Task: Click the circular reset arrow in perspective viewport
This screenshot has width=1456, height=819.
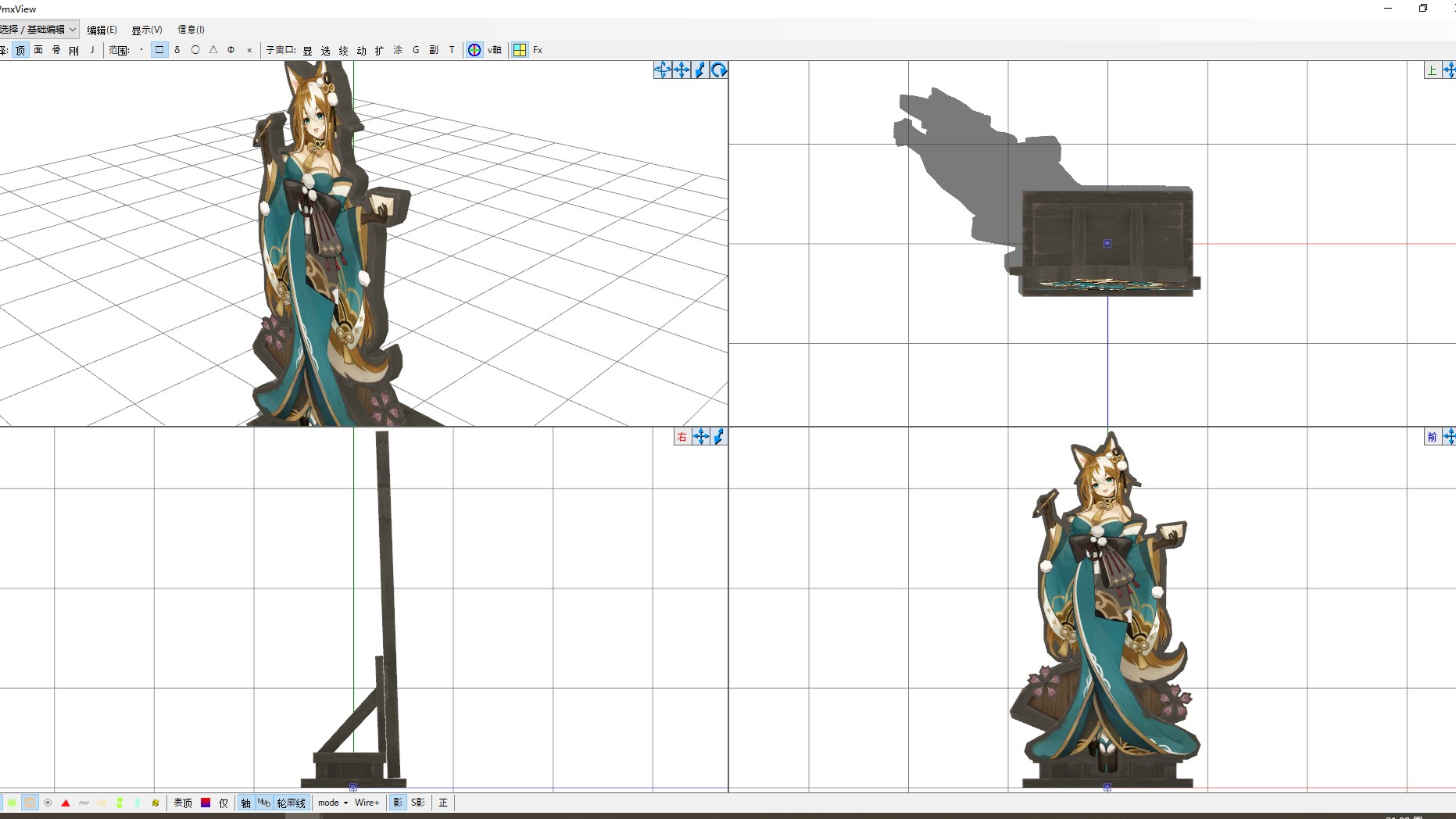Action: 719,70
